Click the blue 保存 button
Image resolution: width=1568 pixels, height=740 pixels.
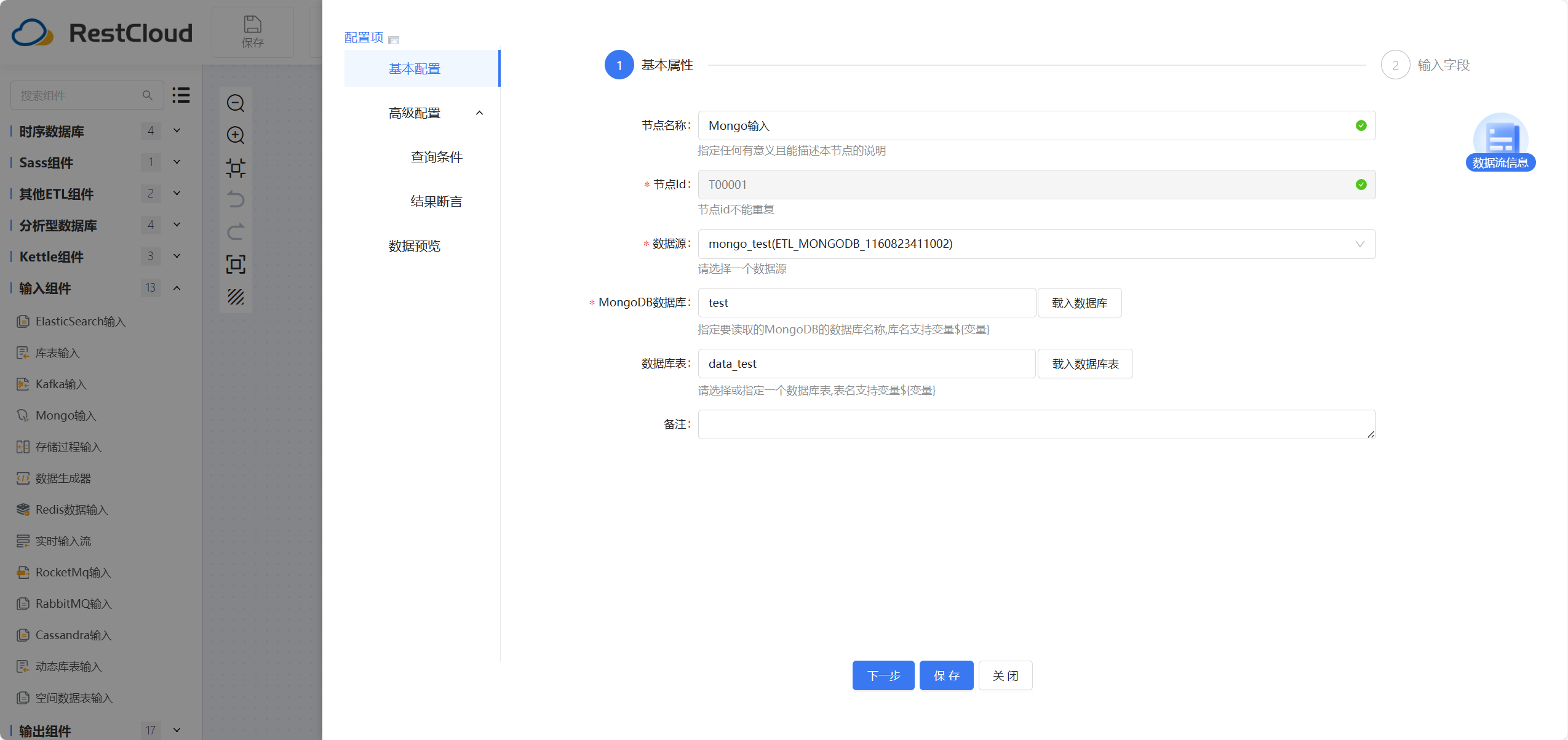tap(946, 675)
